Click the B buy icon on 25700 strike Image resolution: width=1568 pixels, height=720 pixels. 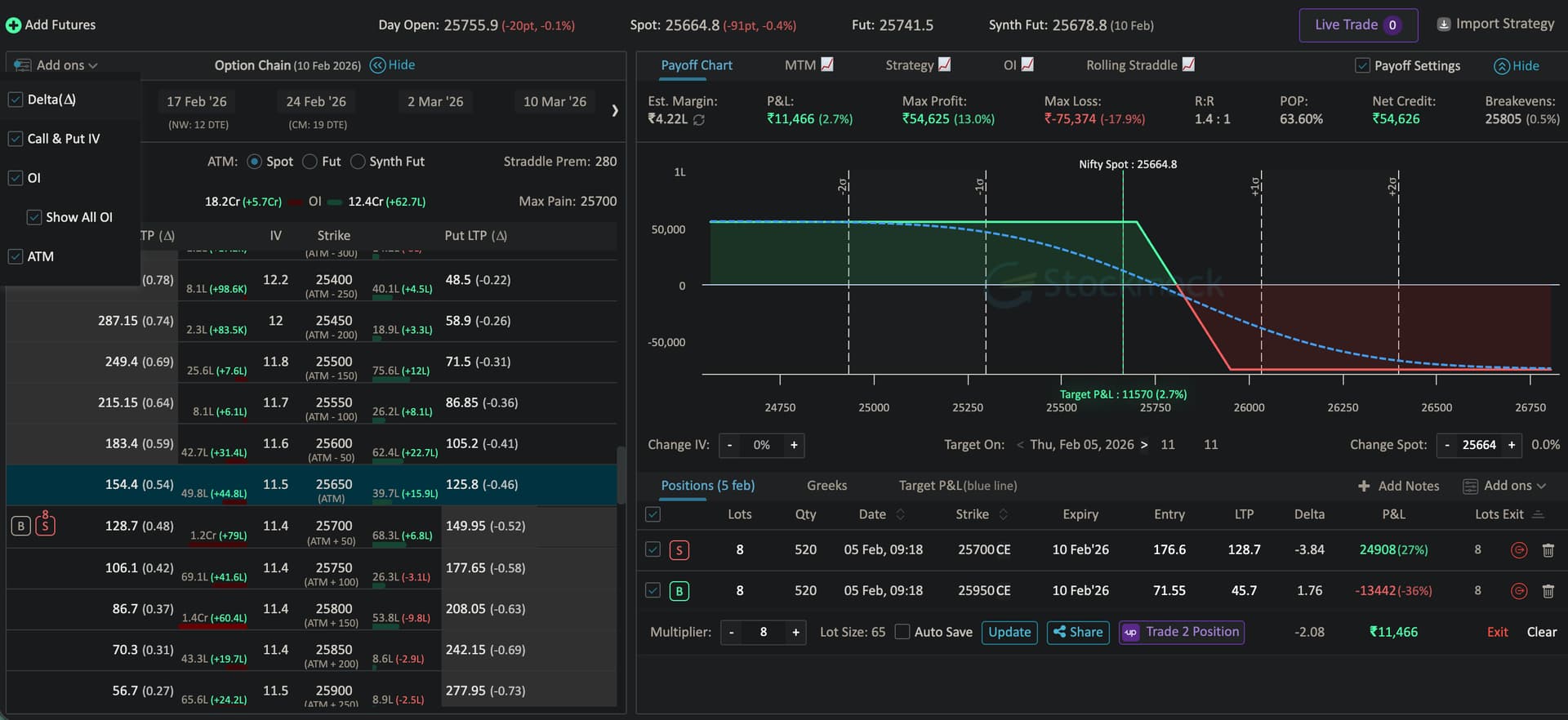tap(21, 527)
